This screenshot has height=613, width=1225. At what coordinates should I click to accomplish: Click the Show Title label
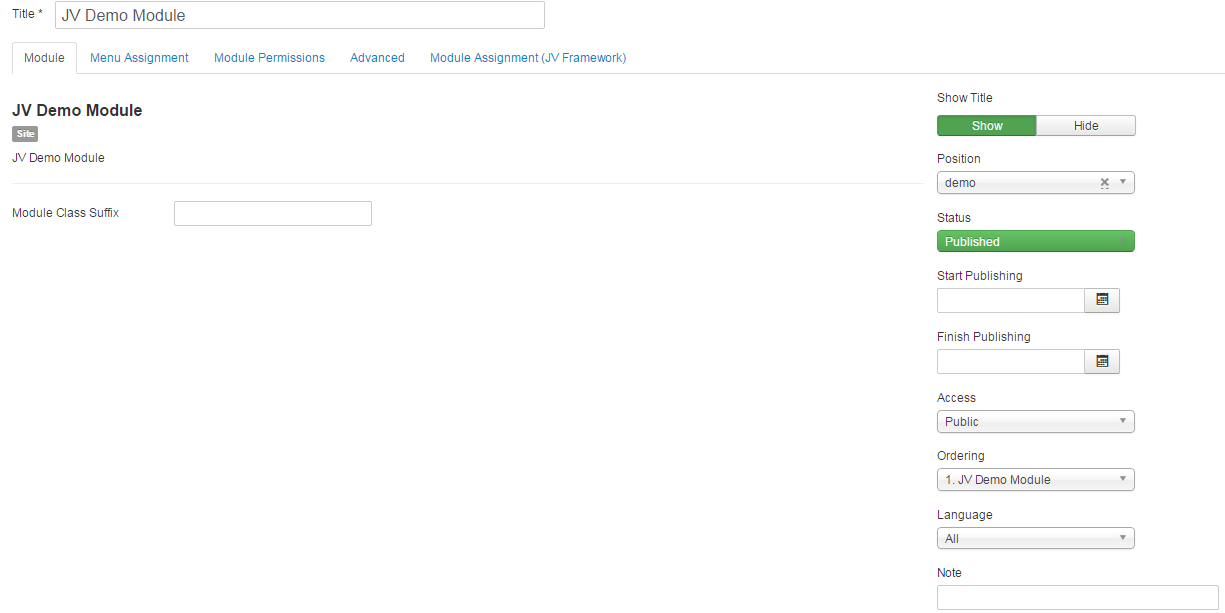point(965,98)
